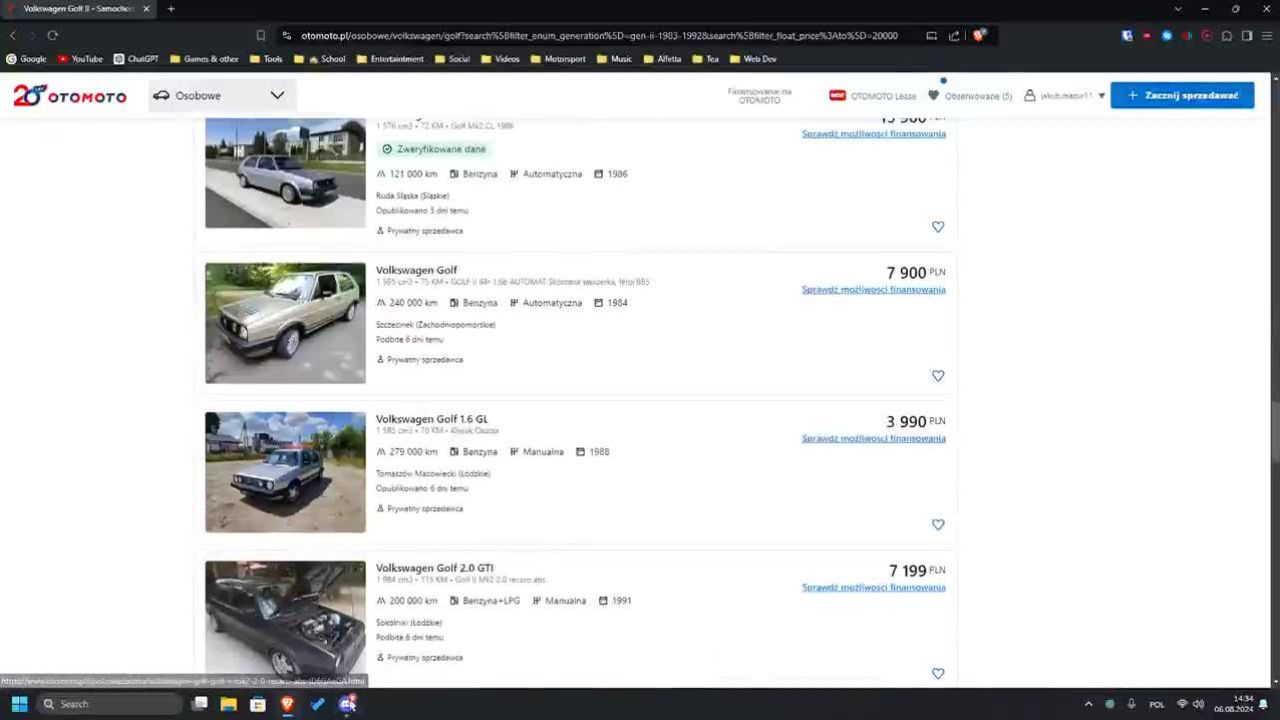Switch the POL keyboard language indicator
The height and width of the screenshot is (720, 1280).
coord(1157,704)
